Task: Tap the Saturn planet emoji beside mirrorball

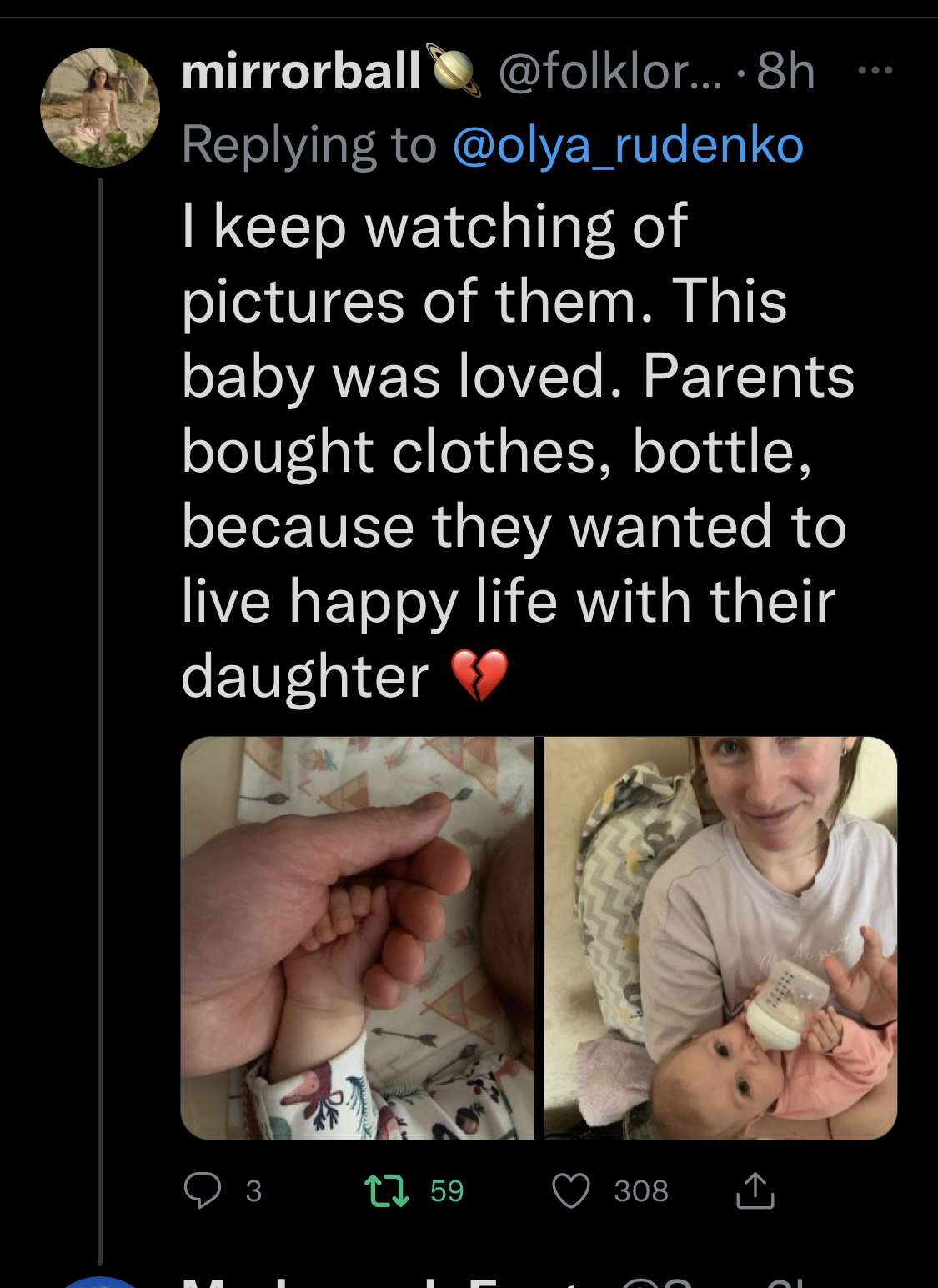Action: coord(454,70)
